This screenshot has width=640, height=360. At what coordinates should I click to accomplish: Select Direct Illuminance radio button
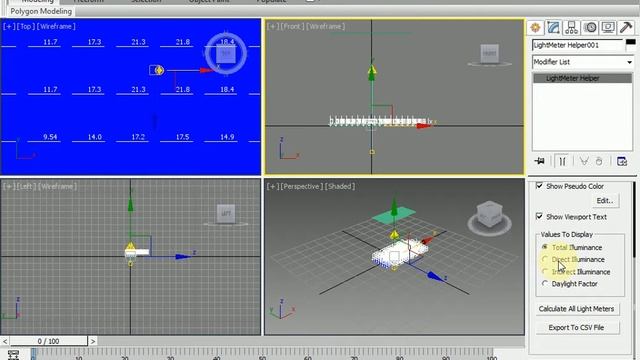pos(545,259)
